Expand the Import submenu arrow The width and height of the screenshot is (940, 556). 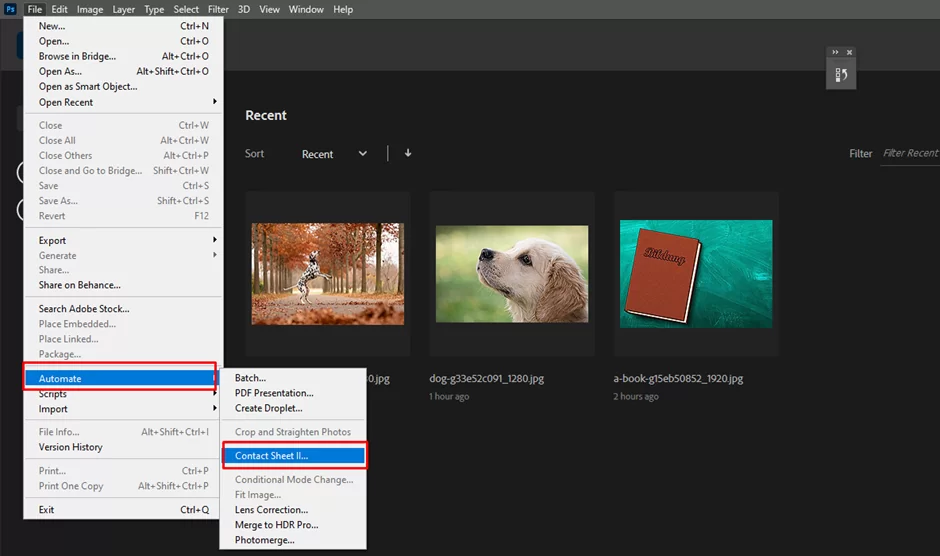(215, 408)
